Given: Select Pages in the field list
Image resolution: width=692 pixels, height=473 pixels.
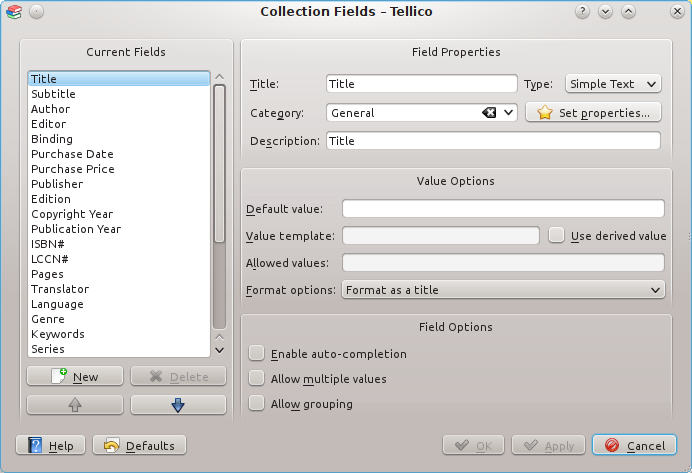Looking at the screenshot, I should (119, 274).
